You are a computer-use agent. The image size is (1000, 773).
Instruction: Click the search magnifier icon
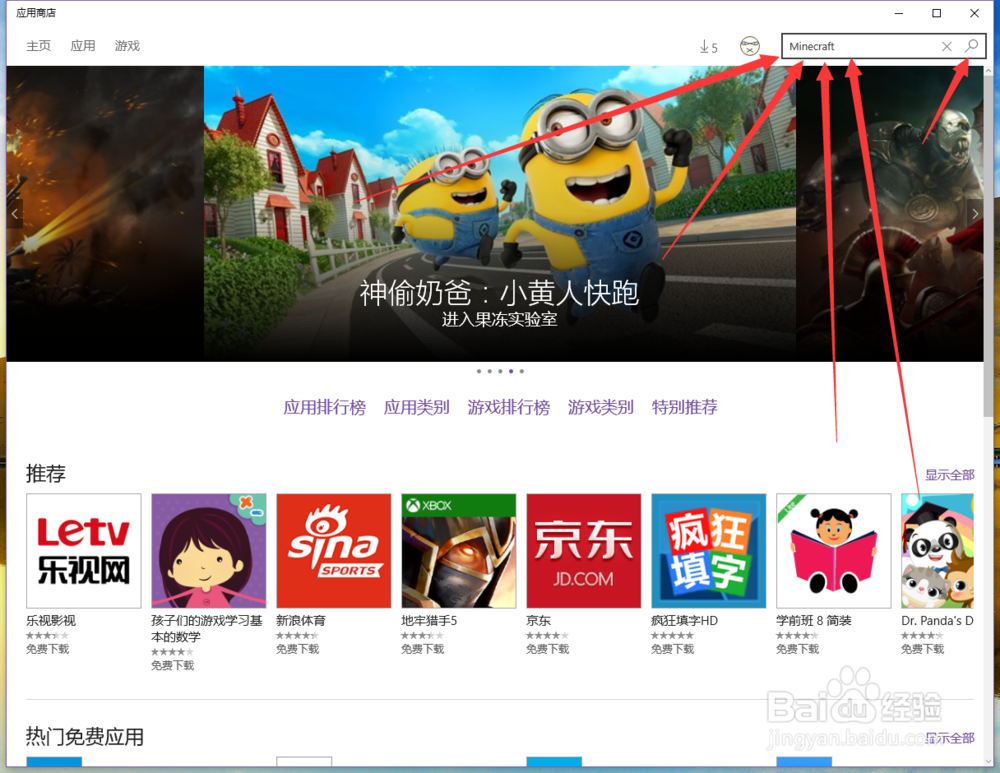(971, 46)
